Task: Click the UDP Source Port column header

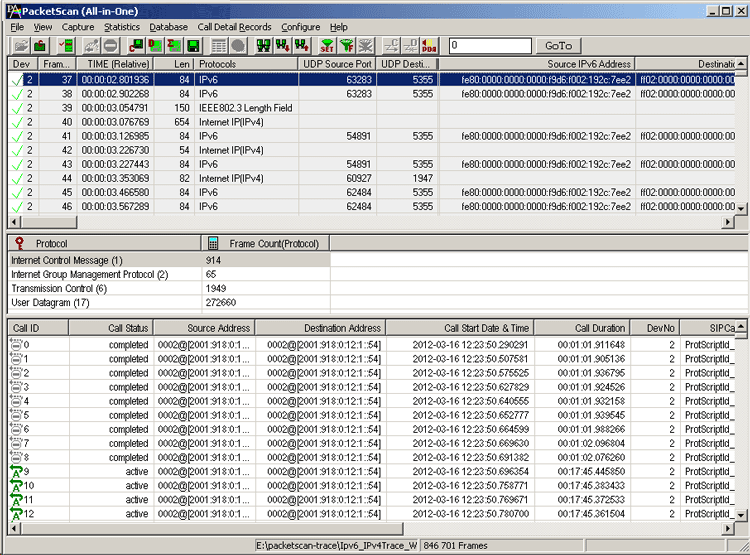Action: (x=338, y=64)
